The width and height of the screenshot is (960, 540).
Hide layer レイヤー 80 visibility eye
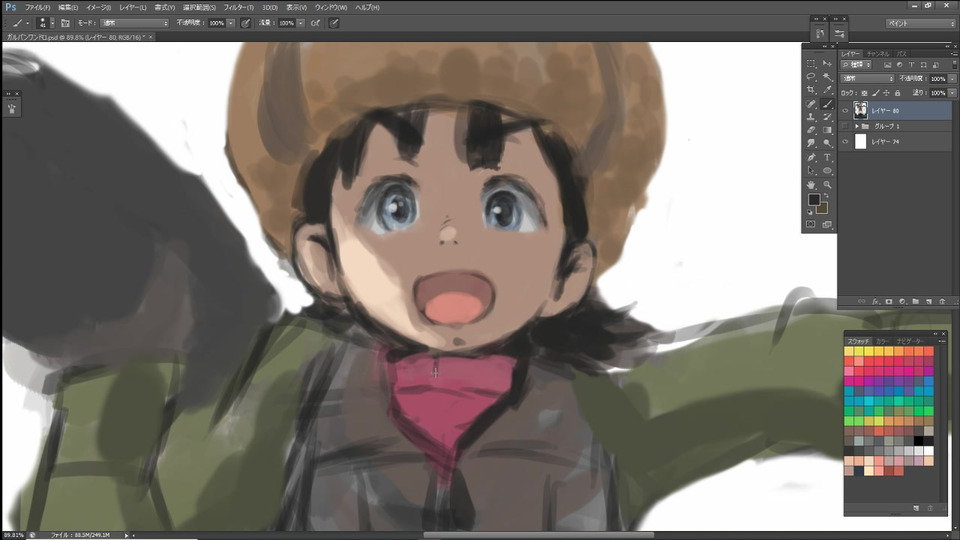(846, 111)
